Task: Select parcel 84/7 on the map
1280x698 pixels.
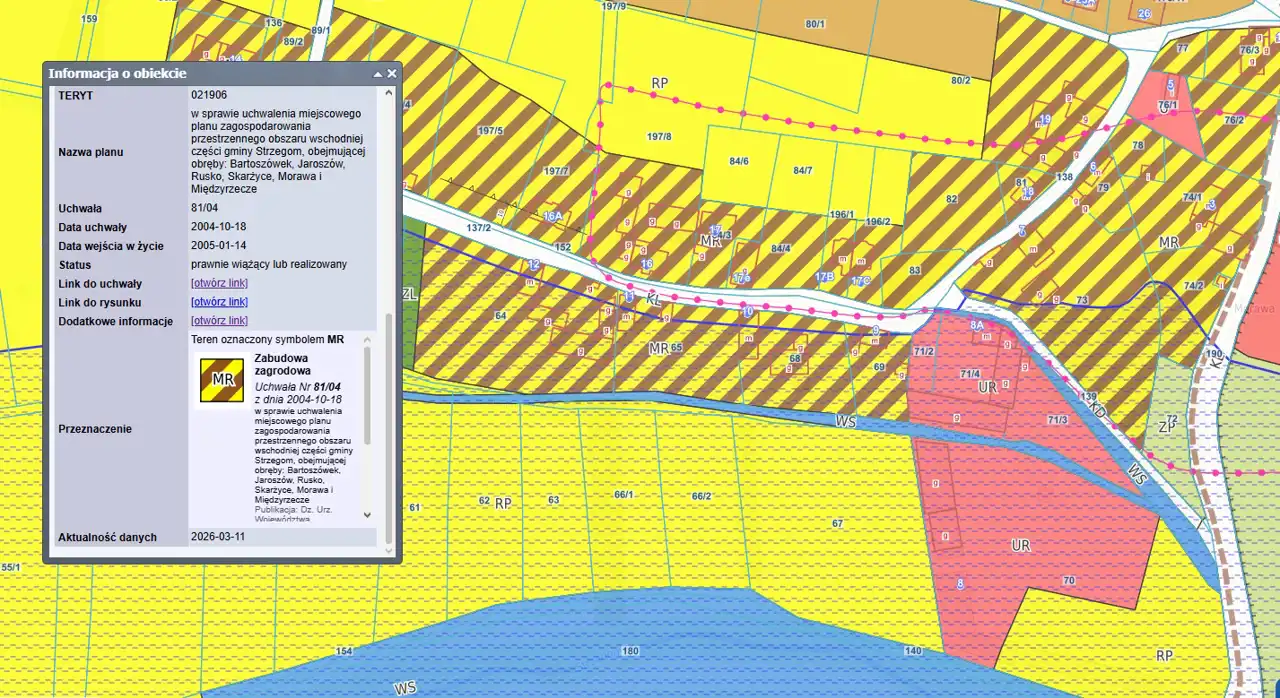Action: (x=802, y=171)
